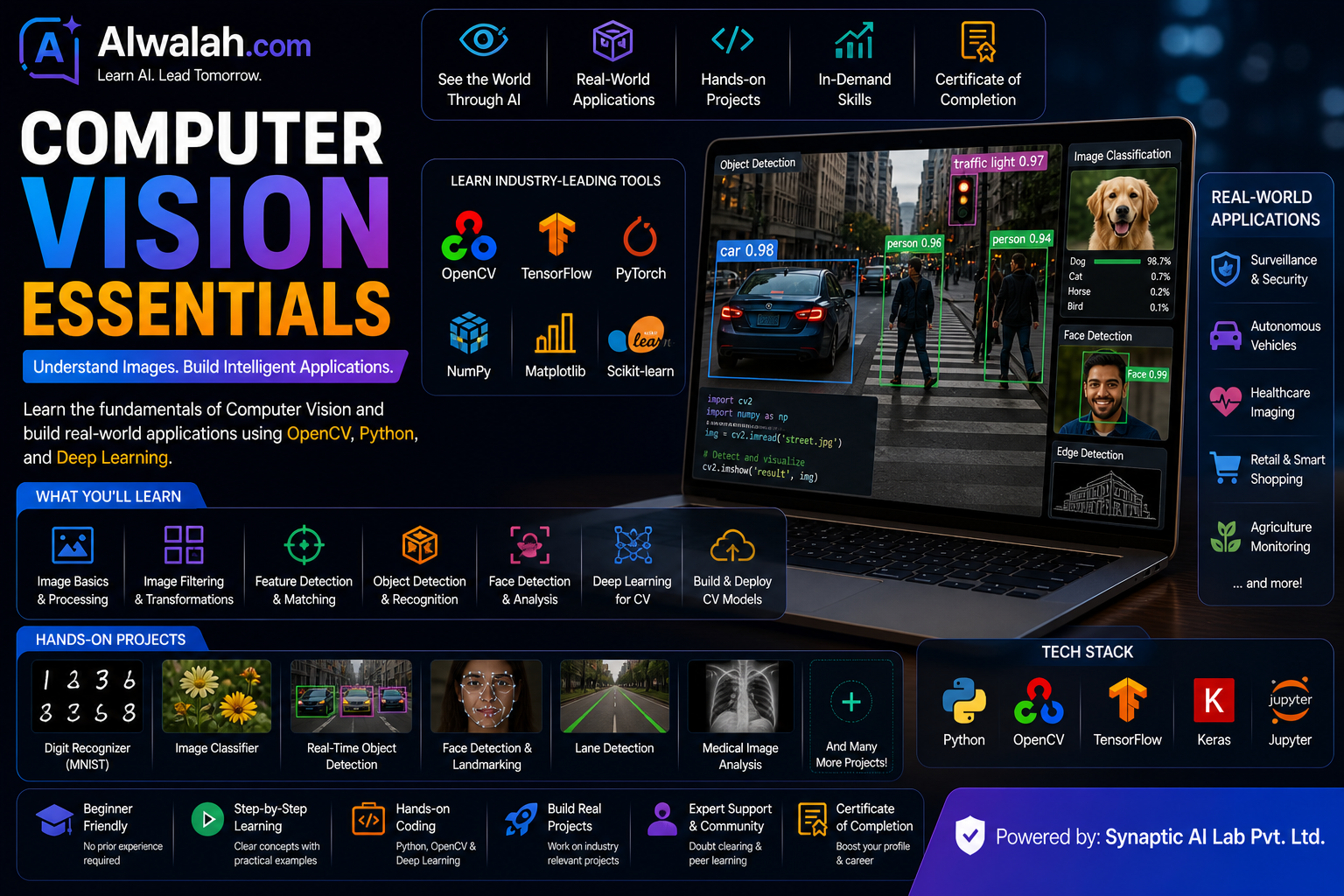Click the Jupyter logo in Tech Stack

pos(1290,700)
